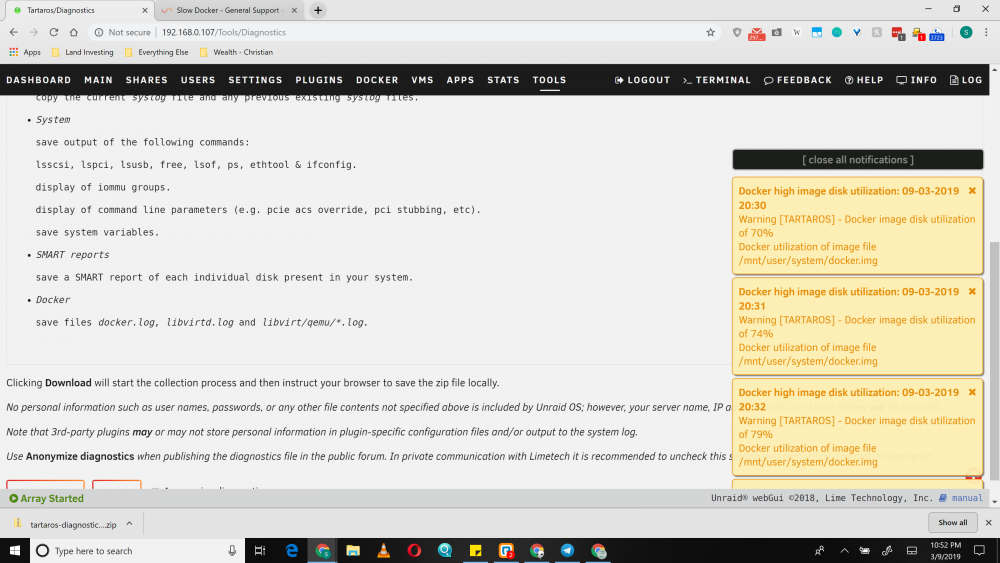This screenshot has height=563, width=1000.
Task: Go to browser home page
Action: pyautogui.click(x=74, y=32)
